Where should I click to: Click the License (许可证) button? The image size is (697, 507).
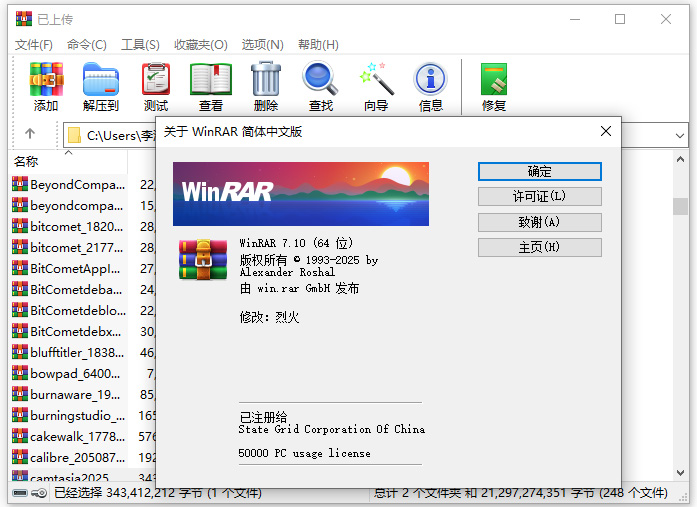(539, 196)
